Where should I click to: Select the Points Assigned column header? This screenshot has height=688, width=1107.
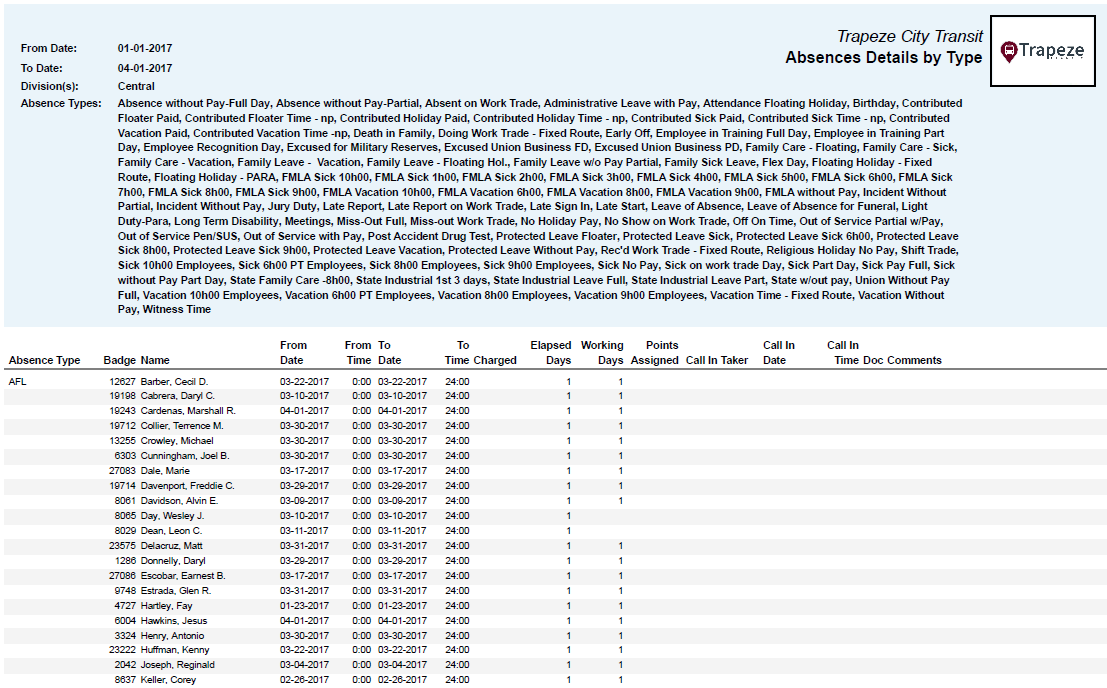(x=655, y=352)
